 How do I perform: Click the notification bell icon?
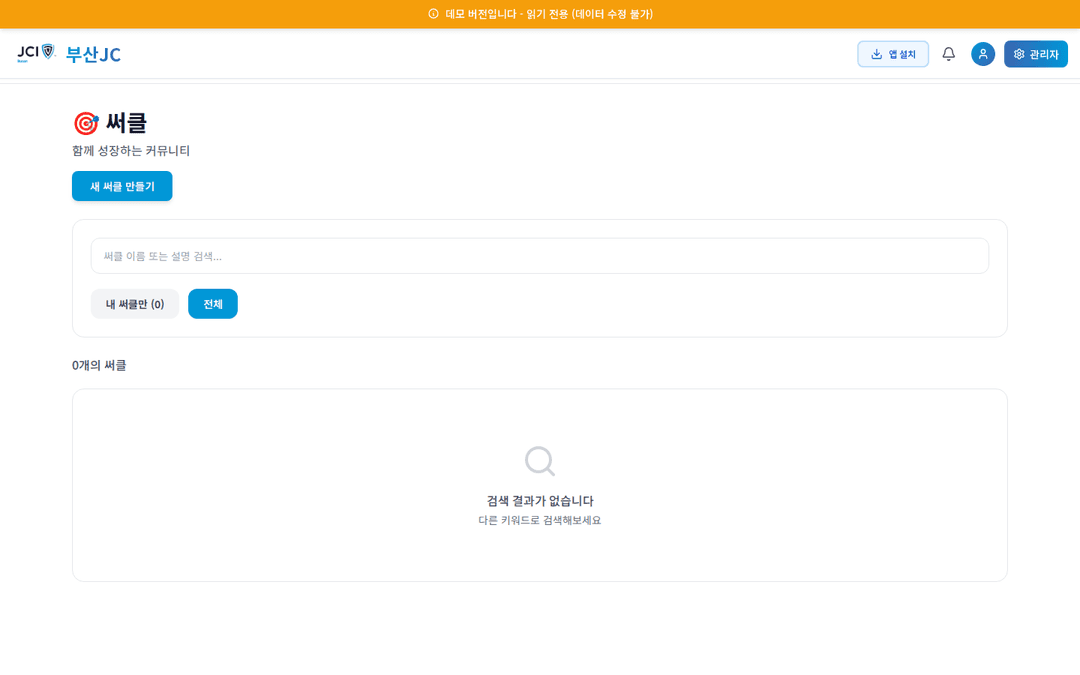point(948,54)
